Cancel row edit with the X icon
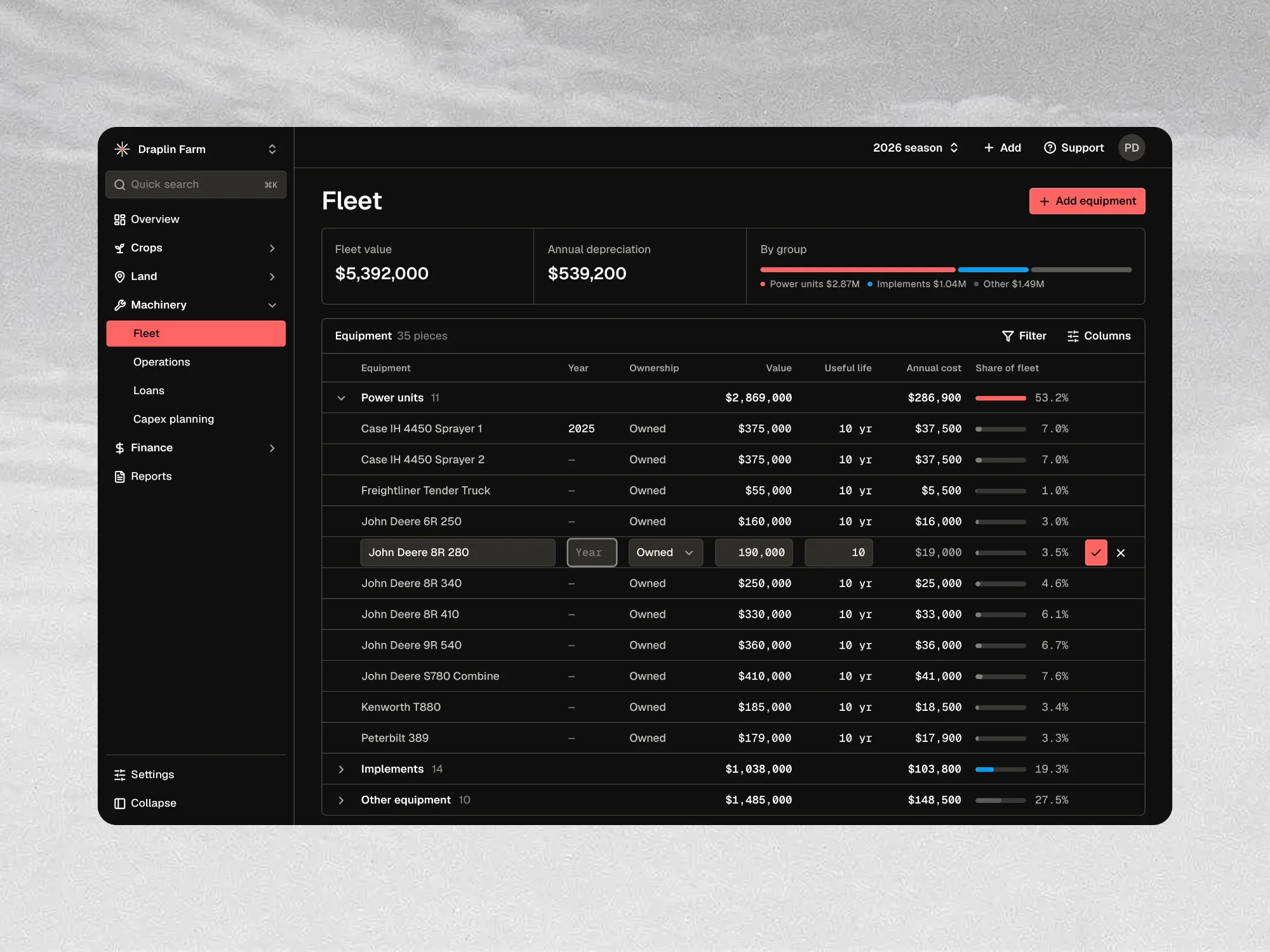Viewport: 1270px width, 952px height. (1121, 553)
